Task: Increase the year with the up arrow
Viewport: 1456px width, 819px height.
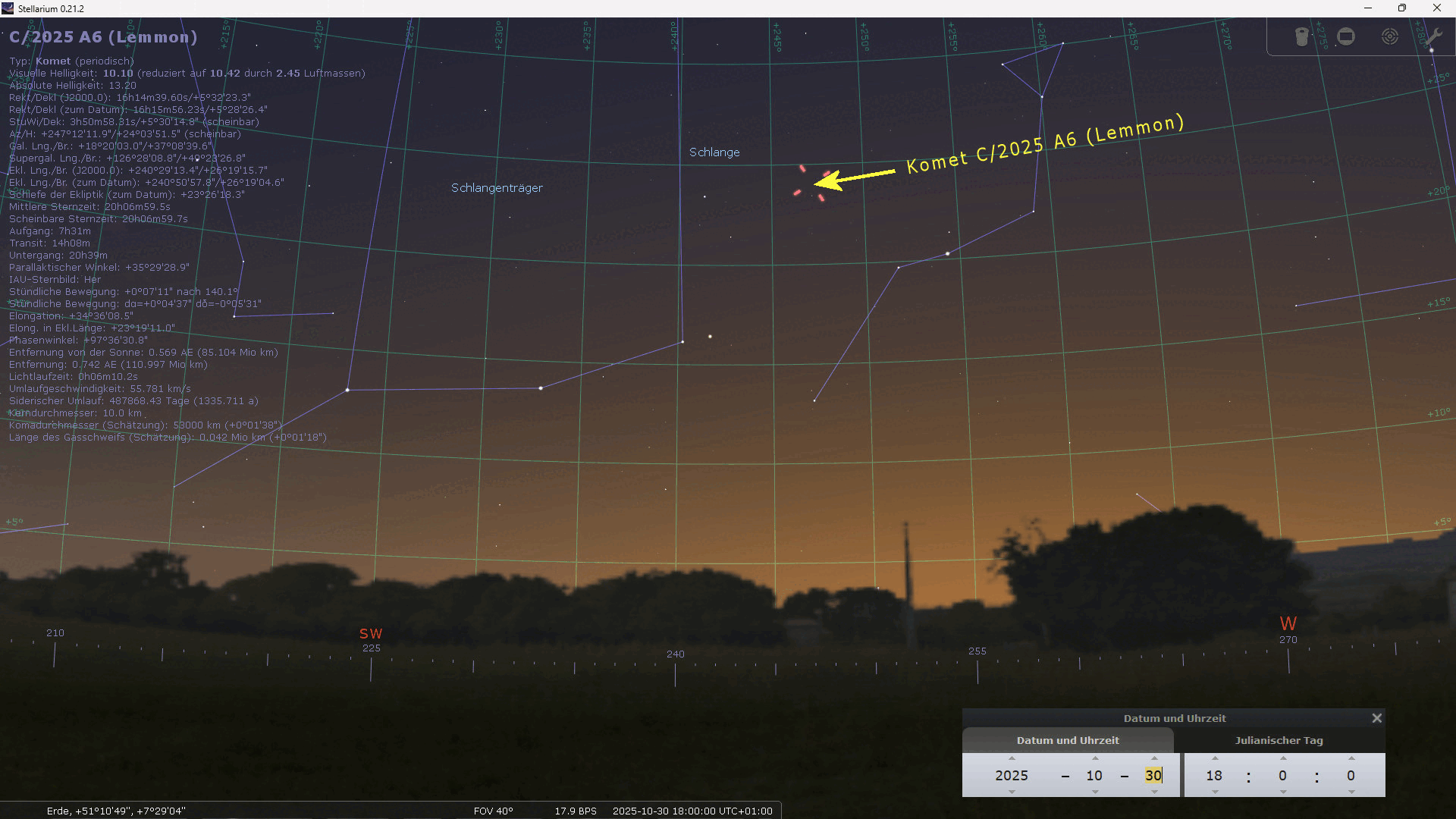Action: click(x=1012, y=758)
